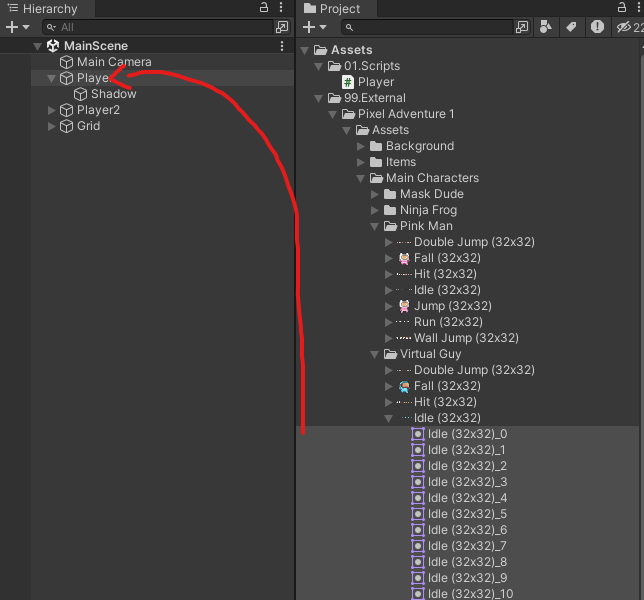The width and height of the screenshot is (644, 600).
Task: Lock the Hierarchy panel
Action: click(264, 7)
